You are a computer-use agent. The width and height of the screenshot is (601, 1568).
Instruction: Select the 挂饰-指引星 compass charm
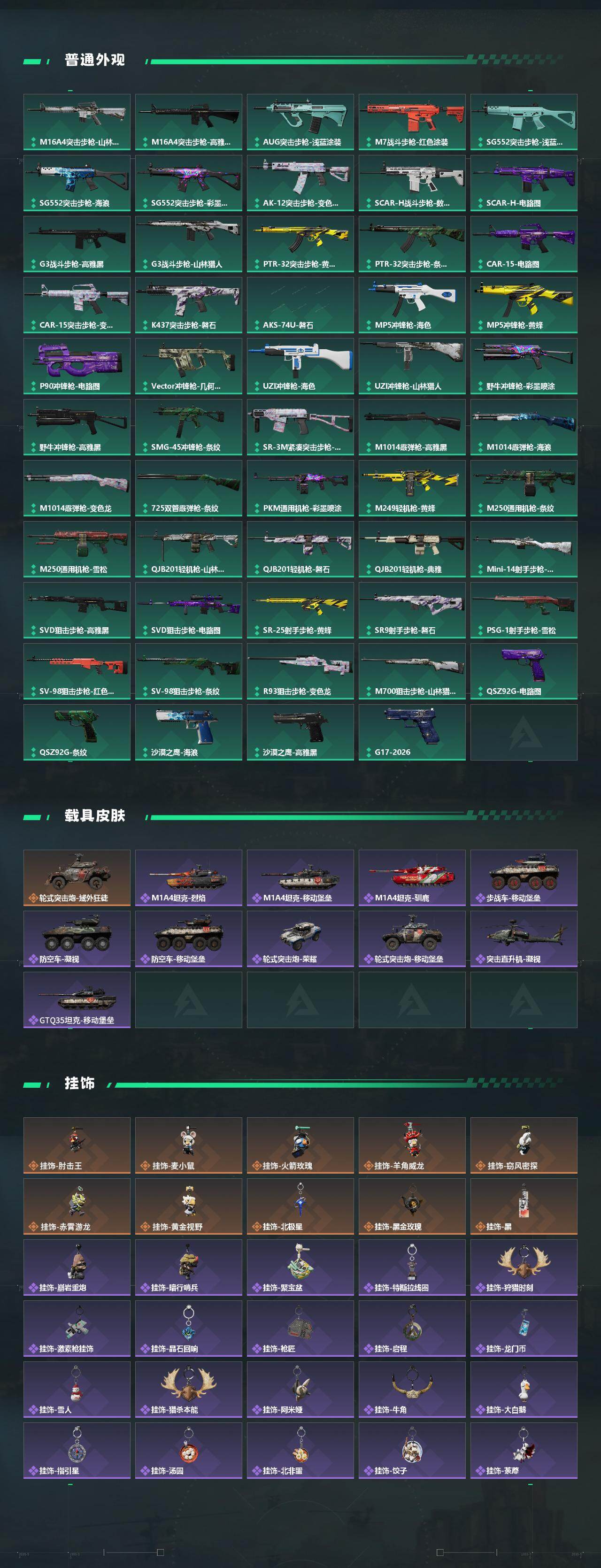pos(77,1451)
